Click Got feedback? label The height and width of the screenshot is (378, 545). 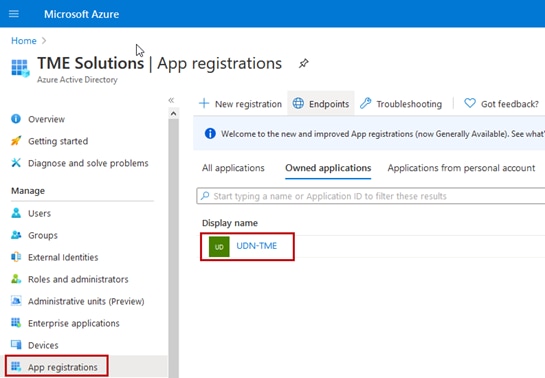[510, 104]
